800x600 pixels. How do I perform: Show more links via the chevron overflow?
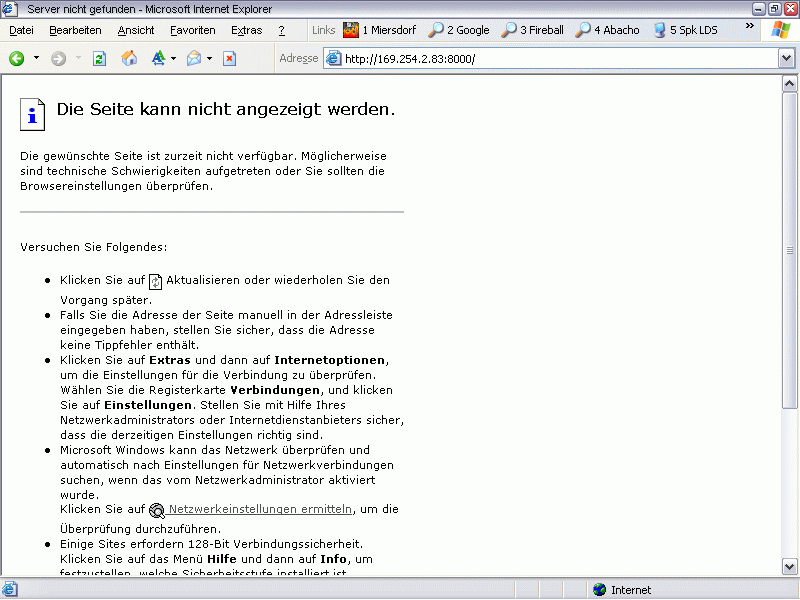coord(750,27)
